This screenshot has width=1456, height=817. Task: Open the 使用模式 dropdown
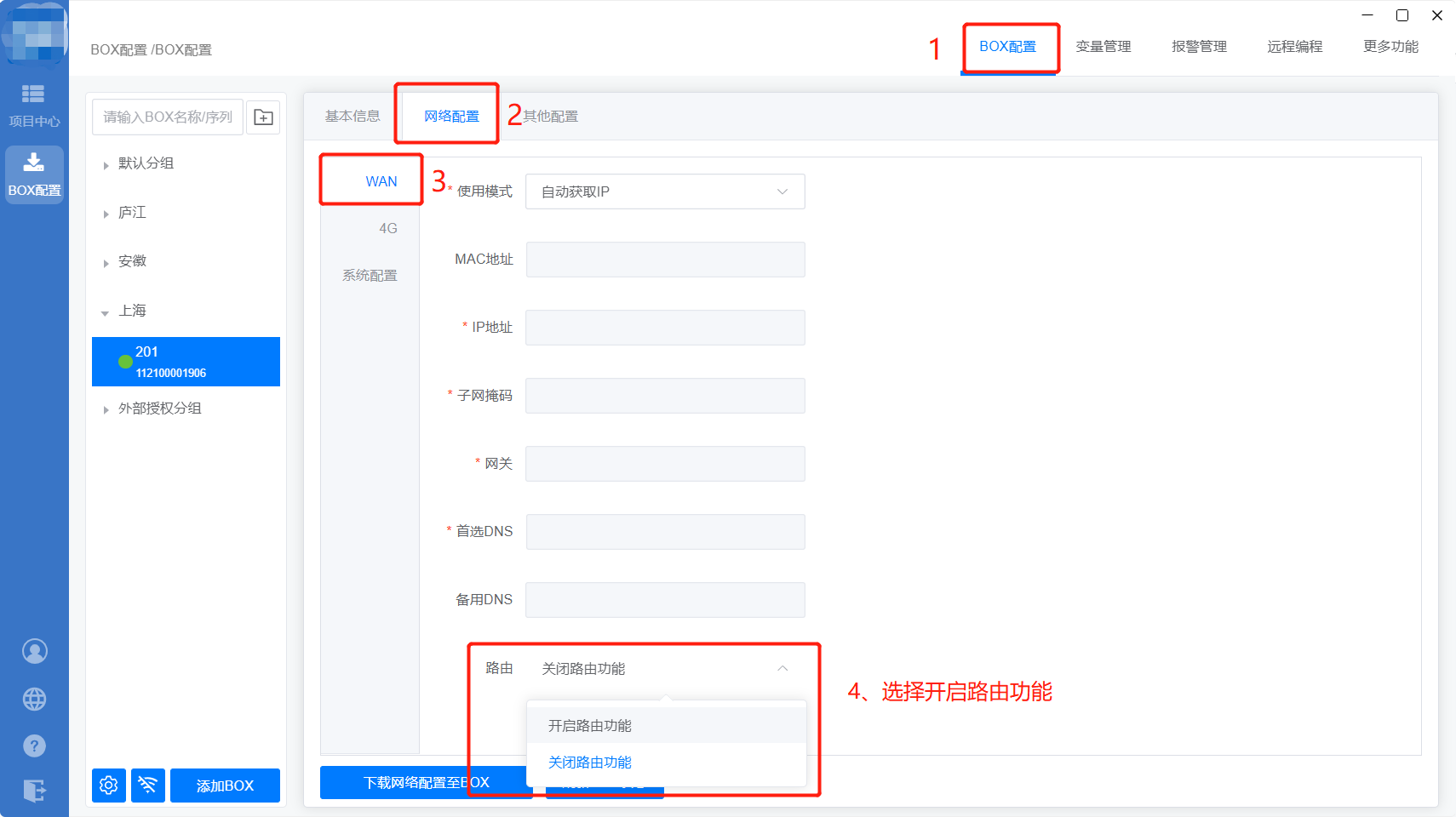pos(664,191)
